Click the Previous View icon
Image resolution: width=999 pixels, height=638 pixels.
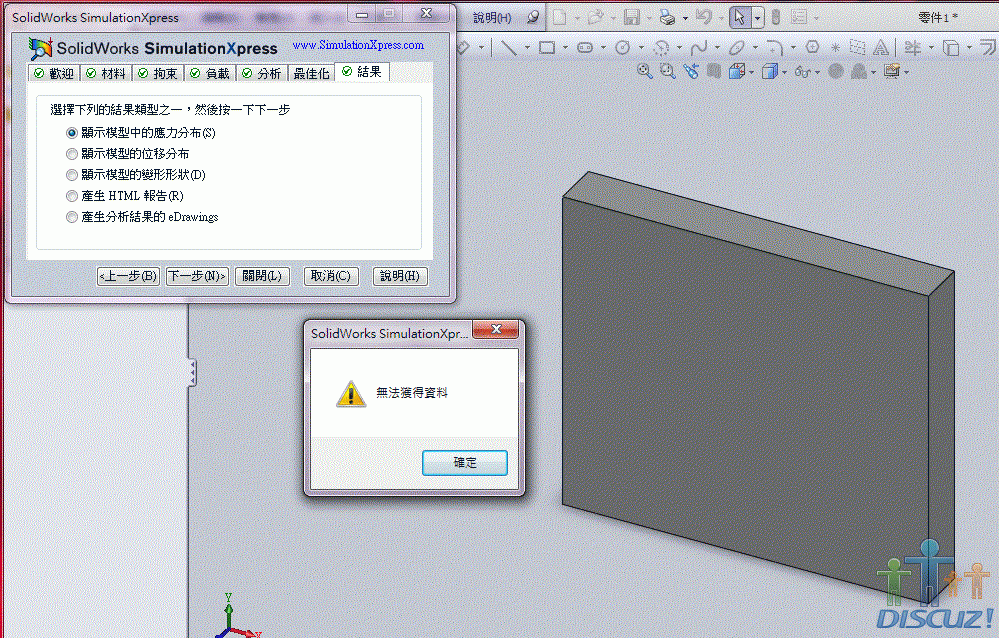(x=691, y=71)
